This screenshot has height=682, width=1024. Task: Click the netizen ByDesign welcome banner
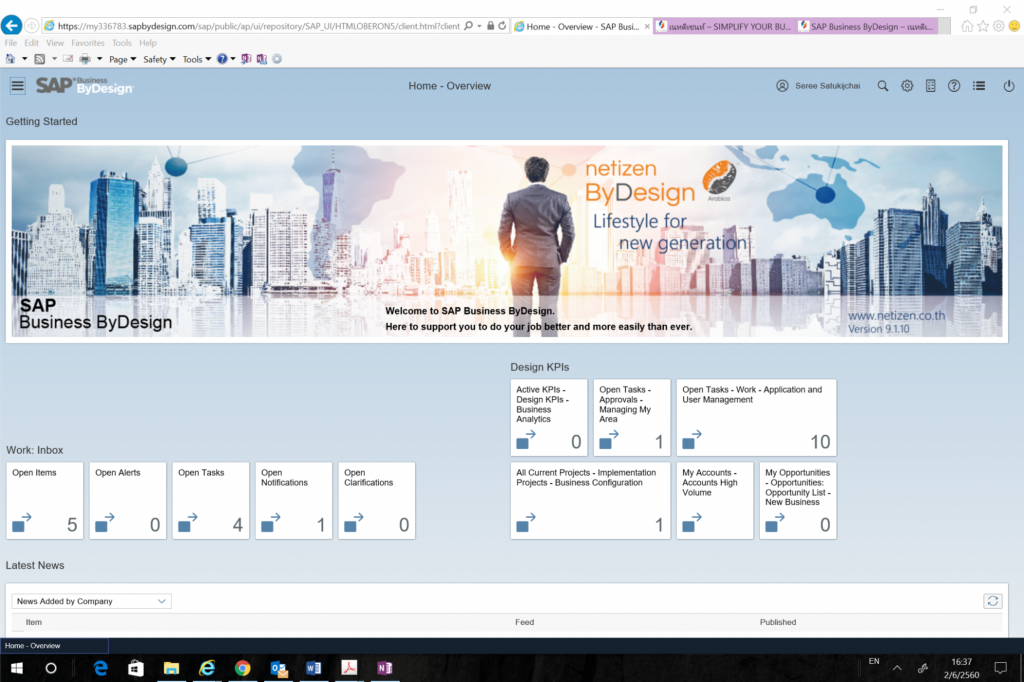pos(507,241)
